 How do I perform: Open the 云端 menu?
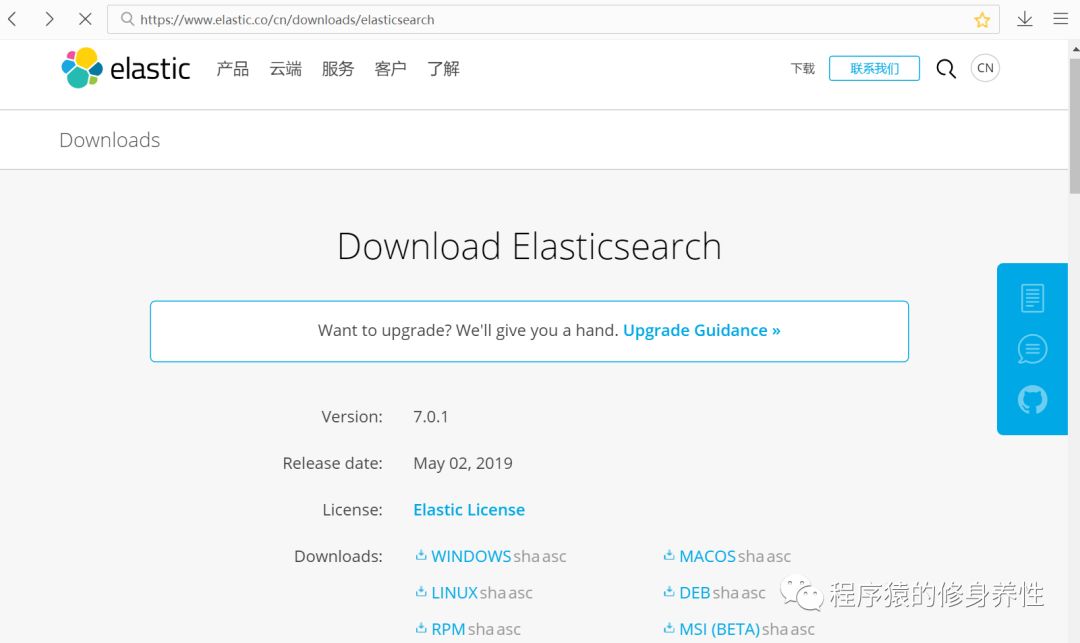[285, 68]
